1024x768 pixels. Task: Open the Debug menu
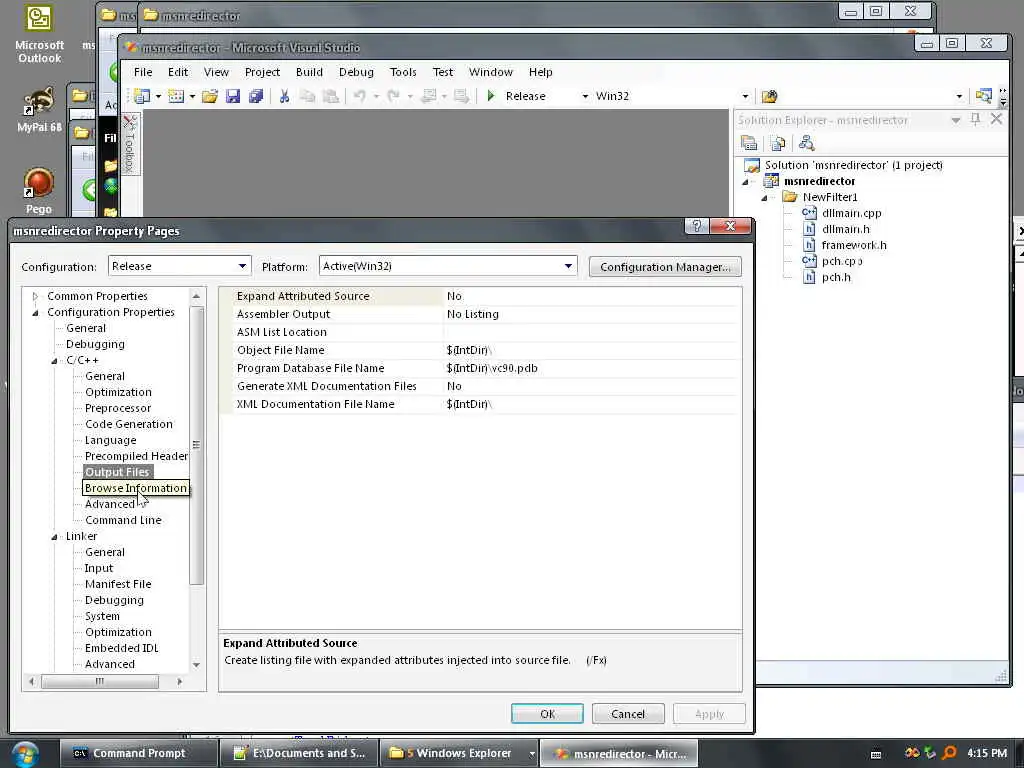coord(356,72)
